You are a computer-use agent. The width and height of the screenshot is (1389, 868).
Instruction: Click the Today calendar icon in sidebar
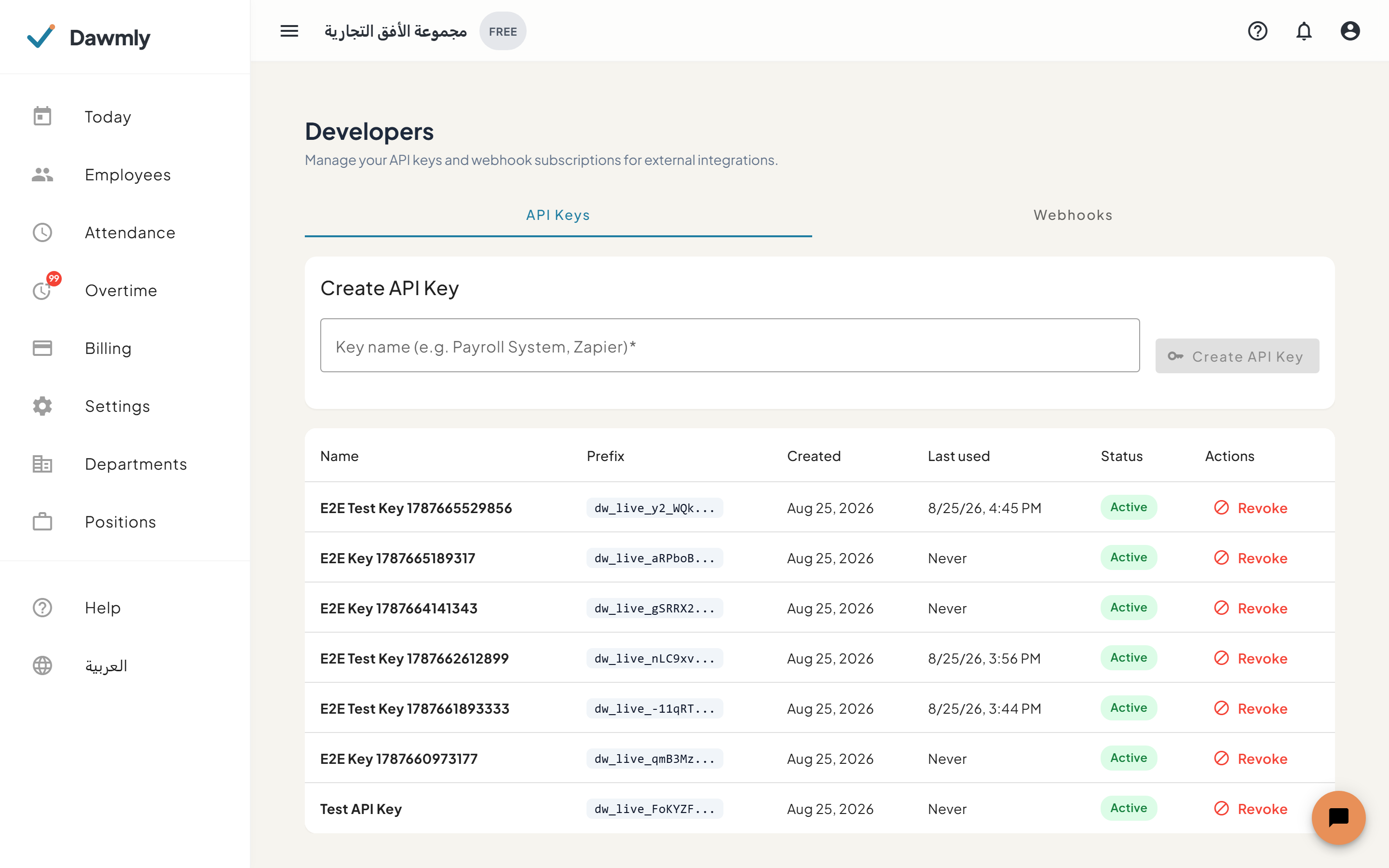point(42,117)
